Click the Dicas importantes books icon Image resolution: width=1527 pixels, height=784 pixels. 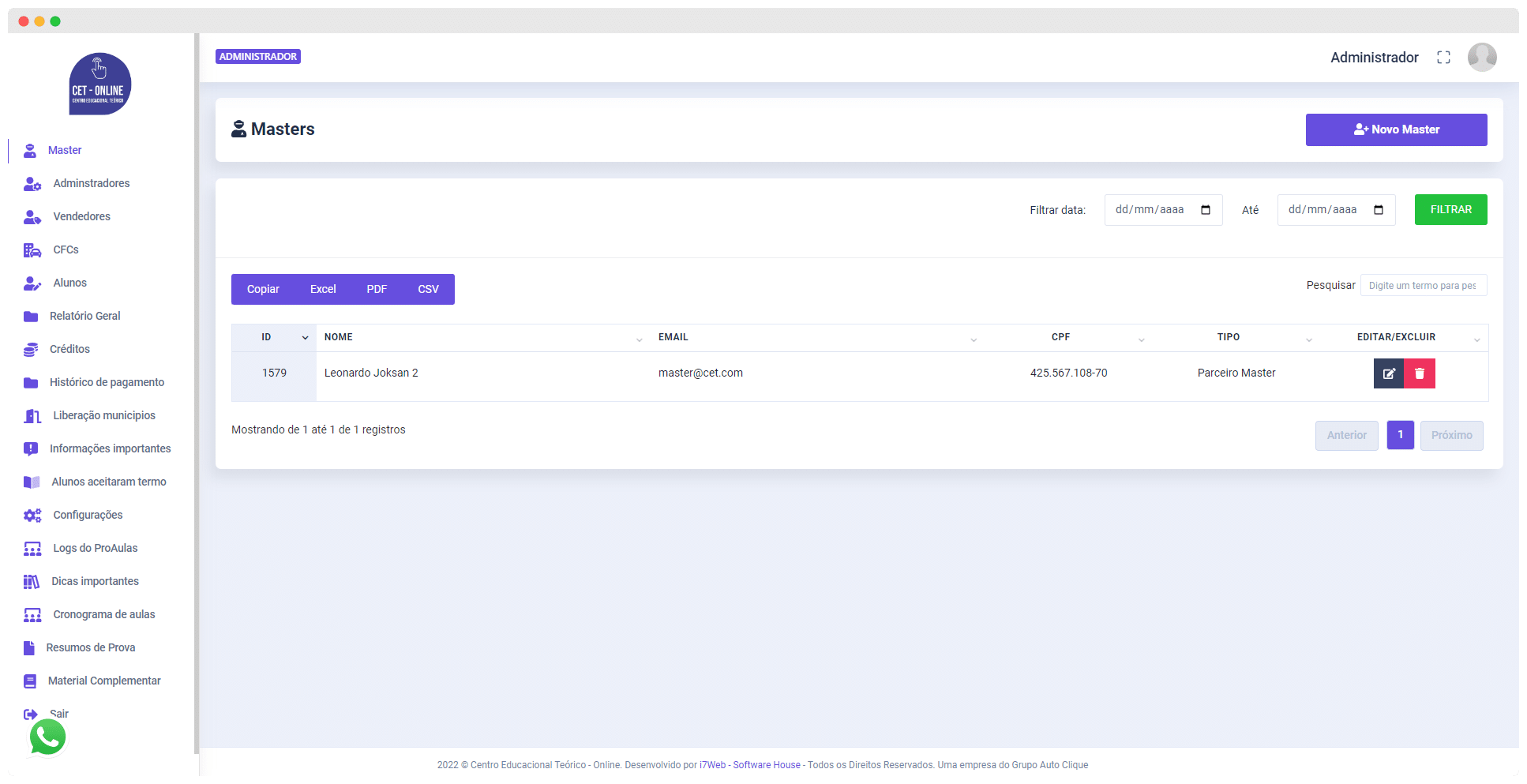pos(31,582)
